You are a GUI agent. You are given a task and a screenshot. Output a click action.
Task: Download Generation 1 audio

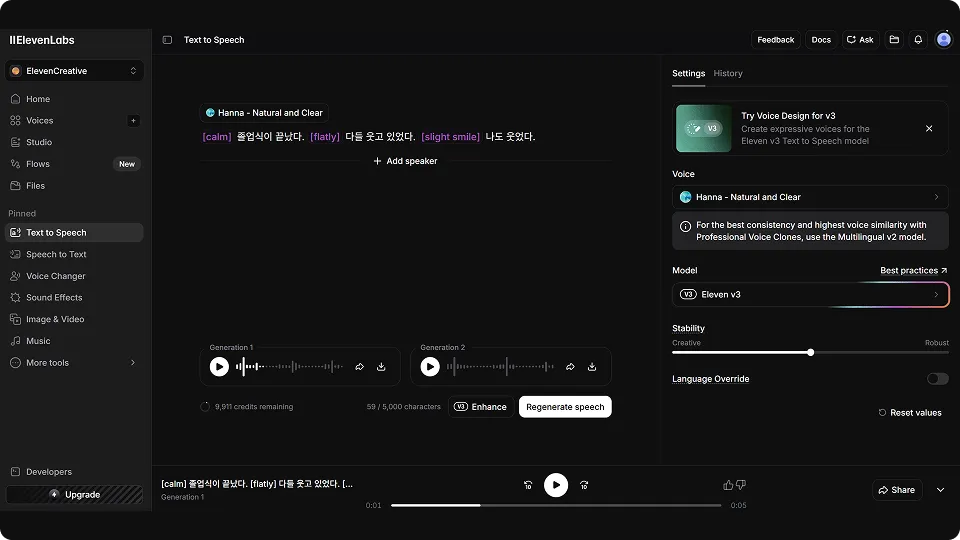381,367
